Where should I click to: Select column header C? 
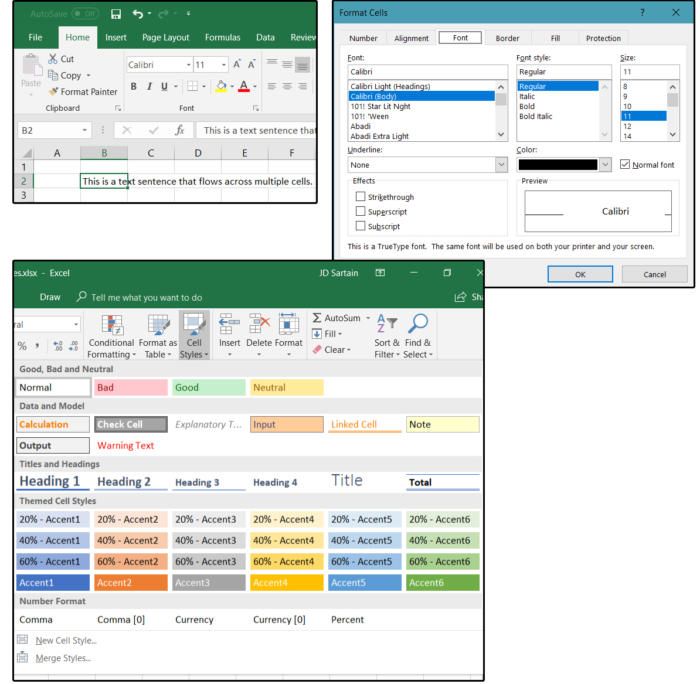pyautogui.click(x=151, y=153)
